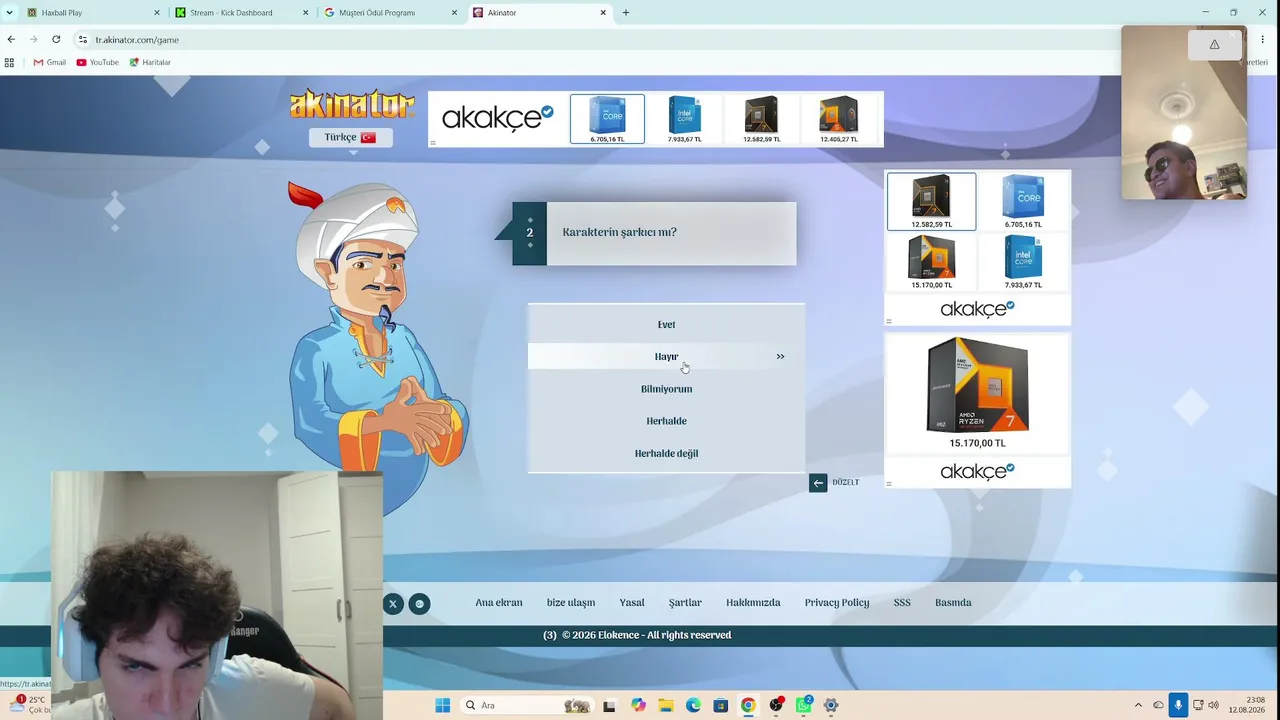Viewport: 1280px width, 720px height.
Task: Choose the Herhalde değil answer
Action: point(666,453)
